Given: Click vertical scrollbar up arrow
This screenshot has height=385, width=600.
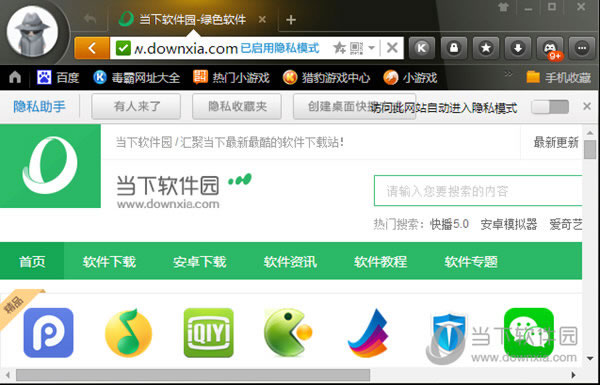Looking at the screenshot, I should pyautogui.click(x=590, y=133).
